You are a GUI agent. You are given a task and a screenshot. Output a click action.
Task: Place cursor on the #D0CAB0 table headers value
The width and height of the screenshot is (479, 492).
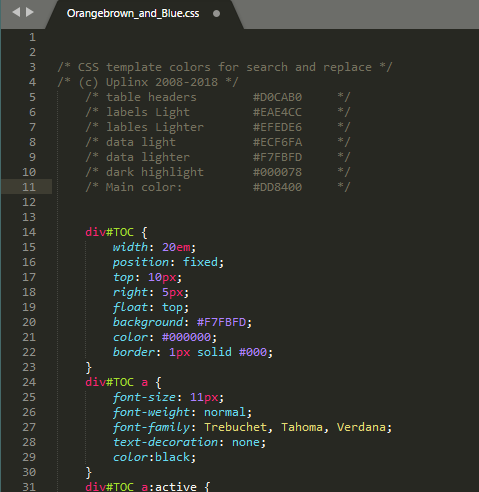(x=277, y=97)
